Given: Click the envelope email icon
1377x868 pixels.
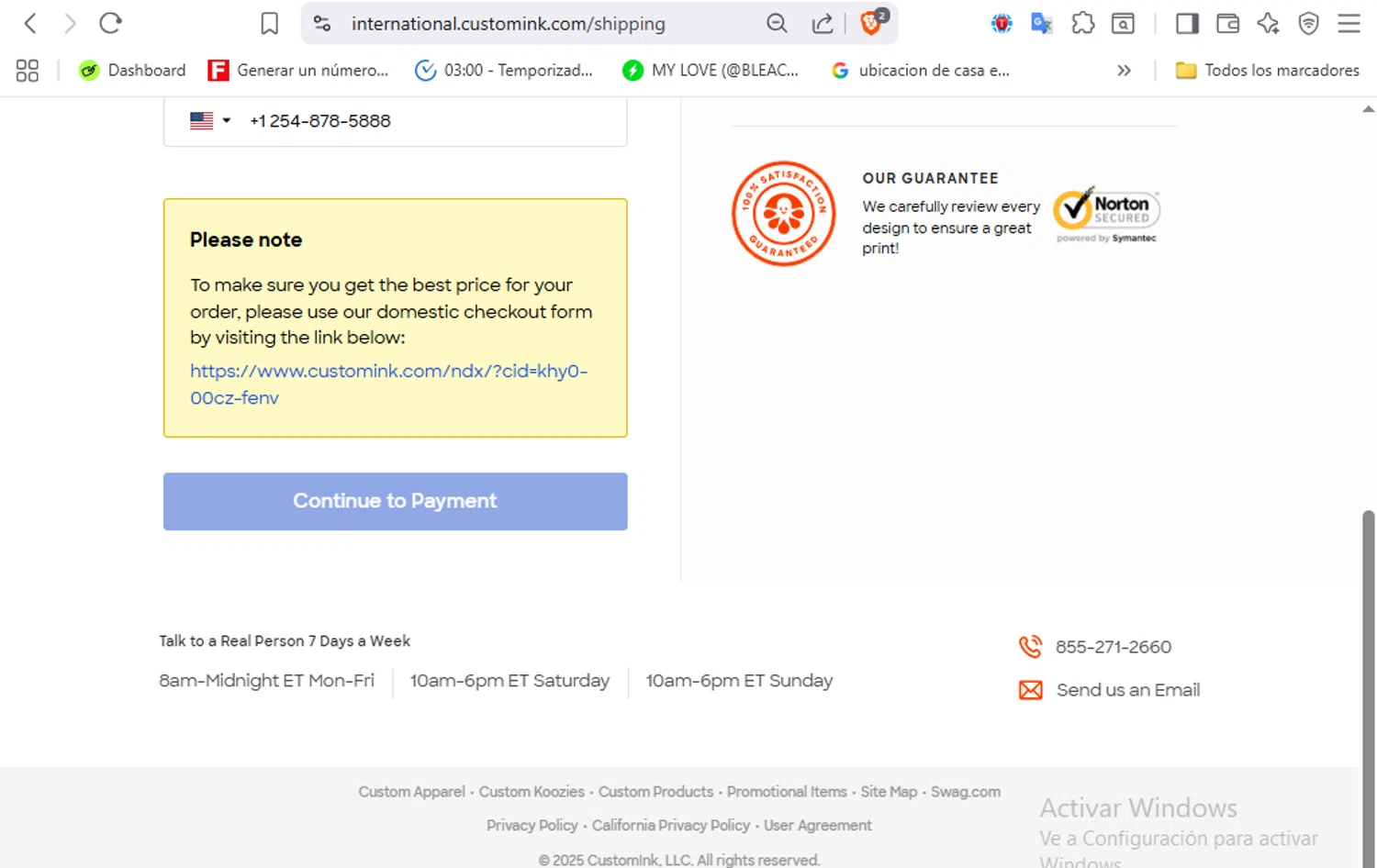Looking at the screenshot, I should point(1031,690).
